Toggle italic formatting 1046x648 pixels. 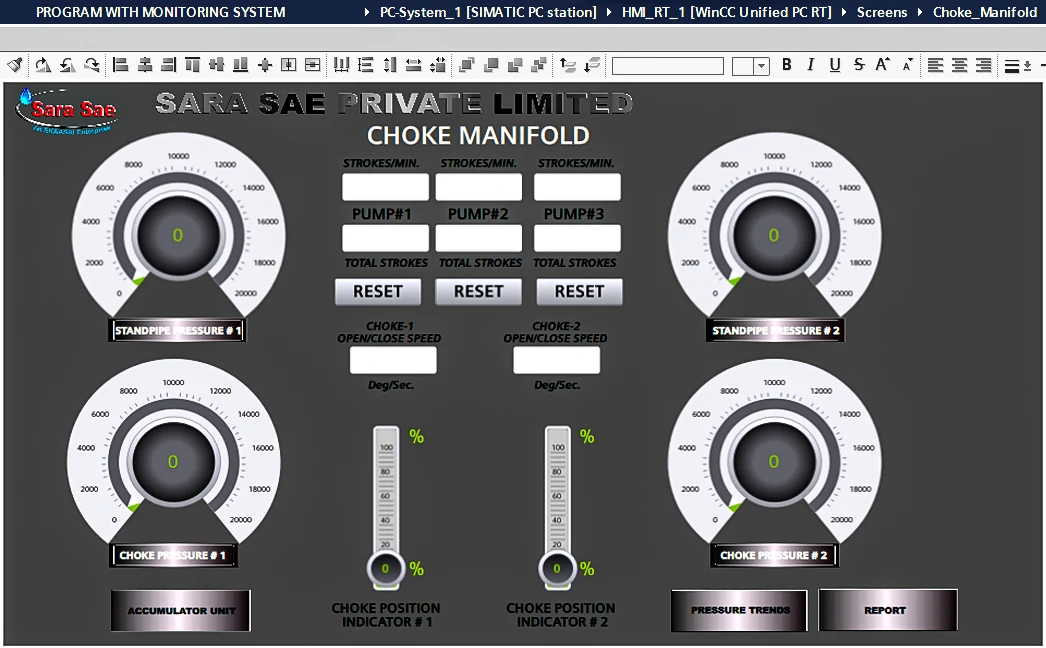811,65
